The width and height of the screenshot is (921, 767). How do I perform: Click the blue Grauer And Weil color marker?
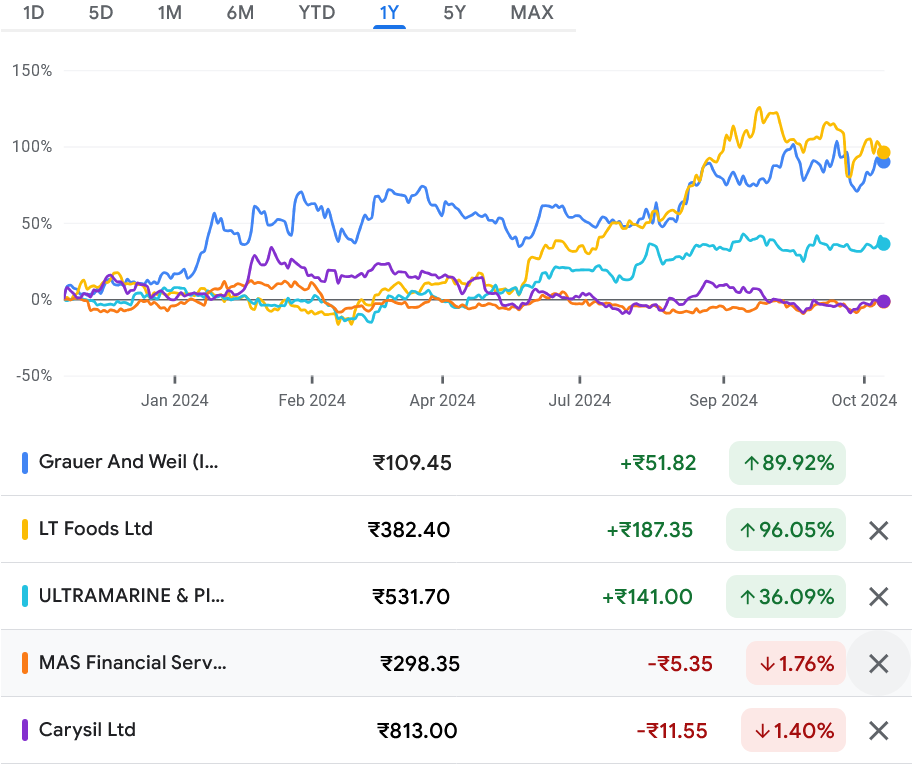[25, 463]
